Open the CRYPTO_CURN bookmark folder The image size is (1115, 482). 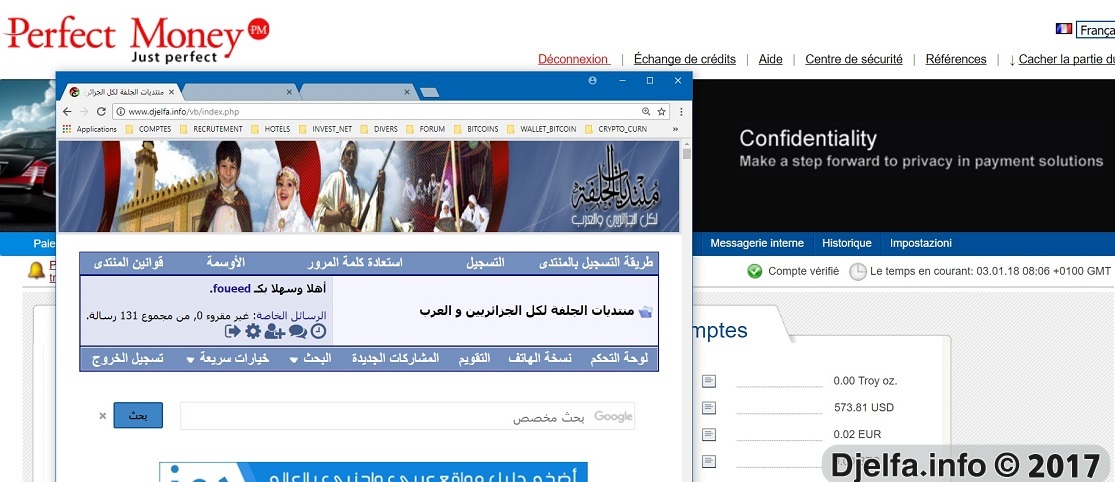click(x=616, y=129)
